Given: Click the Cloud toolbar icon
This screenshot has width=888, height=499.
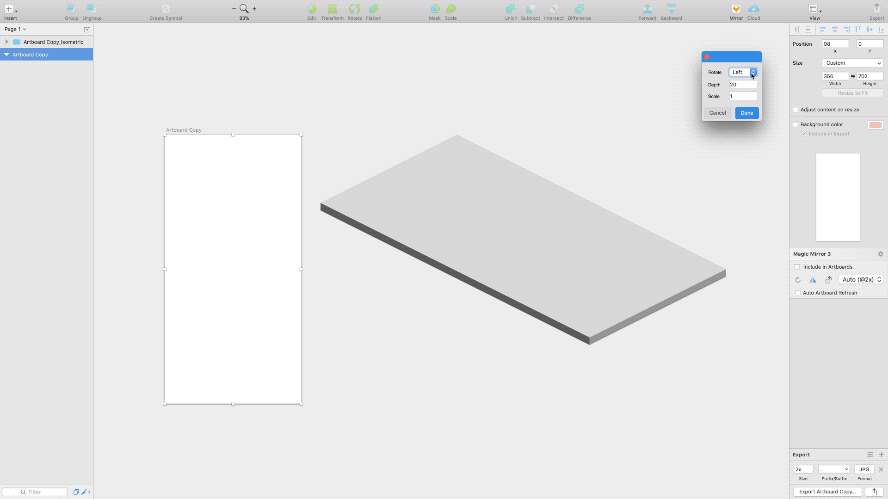Looking at the screenshot, I should point(753,9).
